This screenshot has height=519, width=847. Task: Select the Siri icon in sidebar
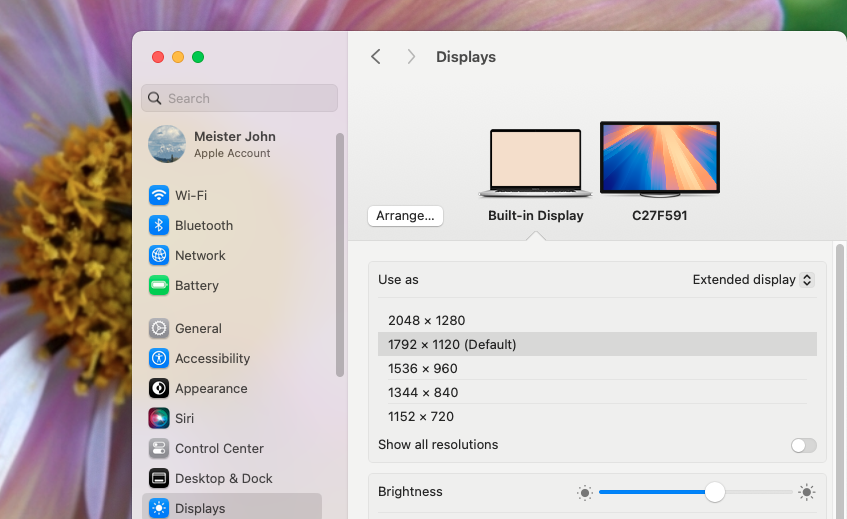click(159, 418)
